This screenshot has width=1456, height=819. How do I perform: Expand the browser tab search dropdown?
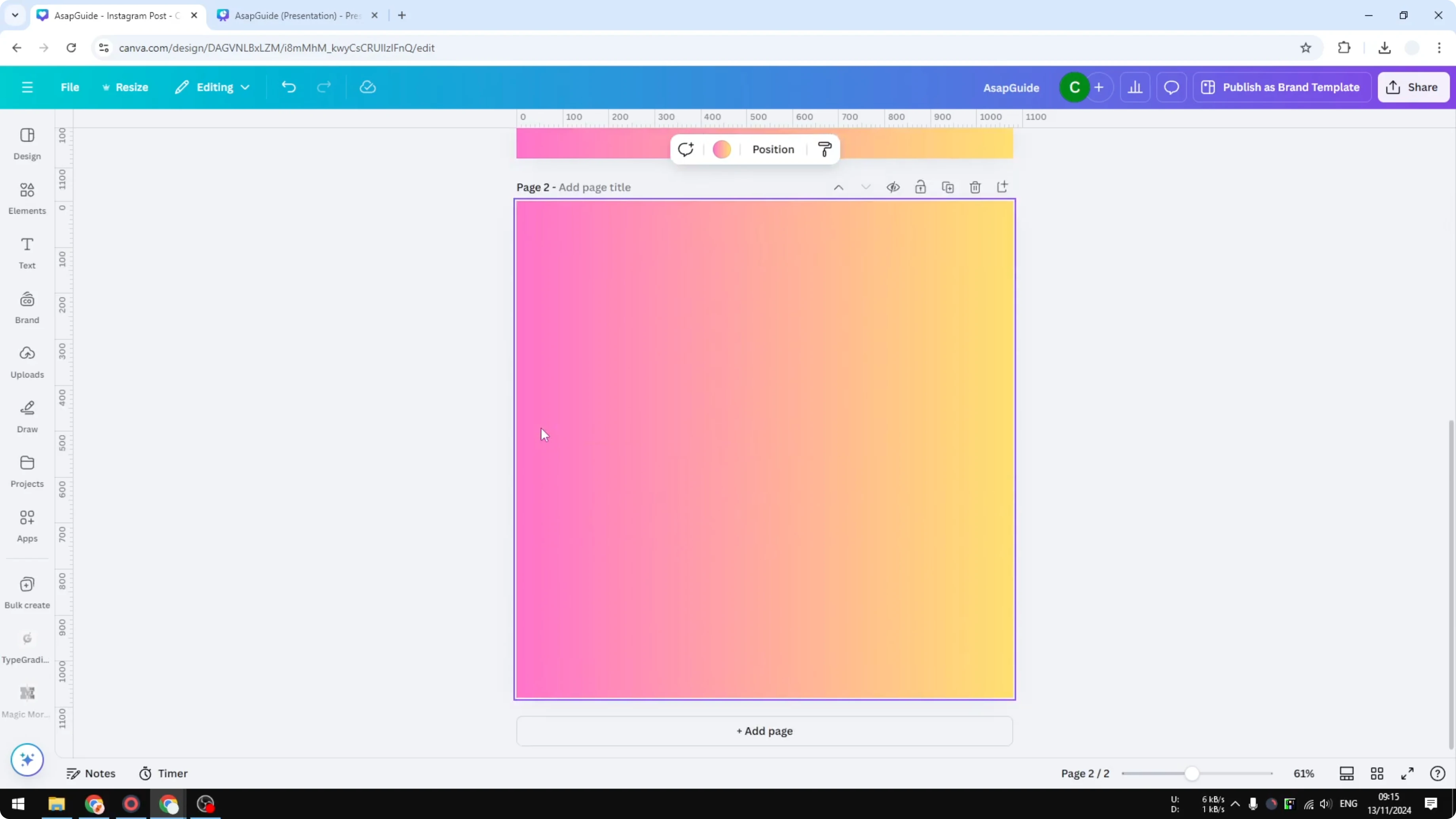[x=15, y=15]
